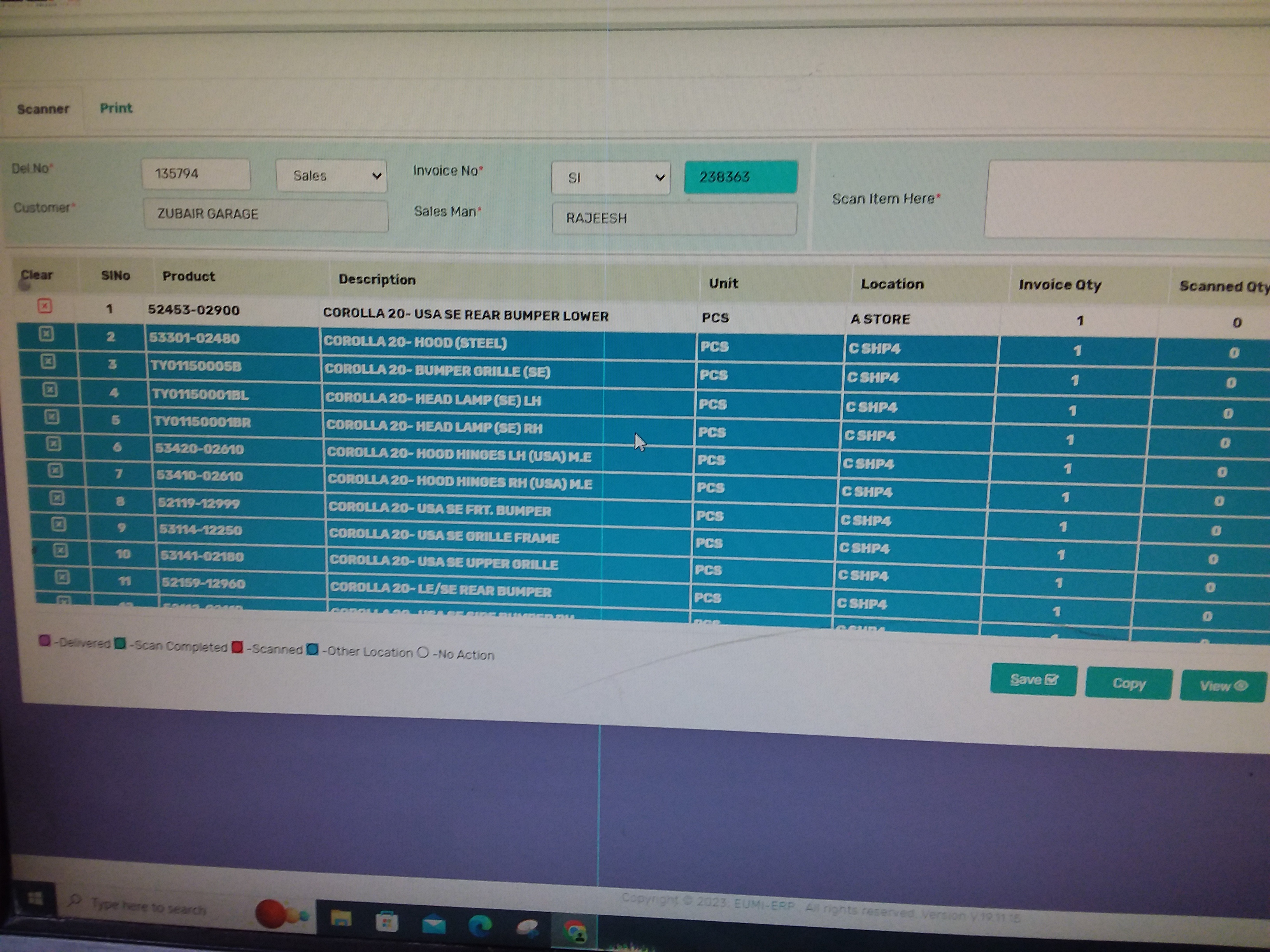Clear row 5 product TY01150001BR
The width and height of the screenshot is (1270, 952).
[52, 417]
